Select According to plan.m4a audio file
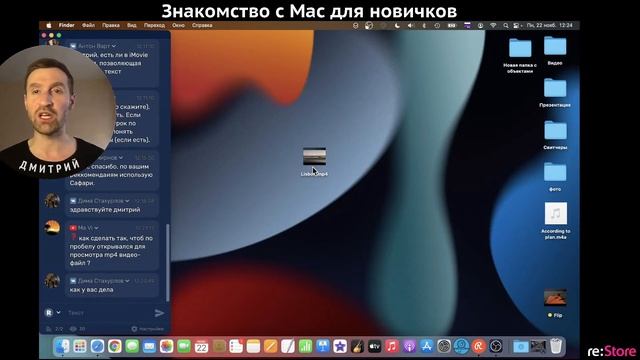The image size is (640, 360). (556, 221)
